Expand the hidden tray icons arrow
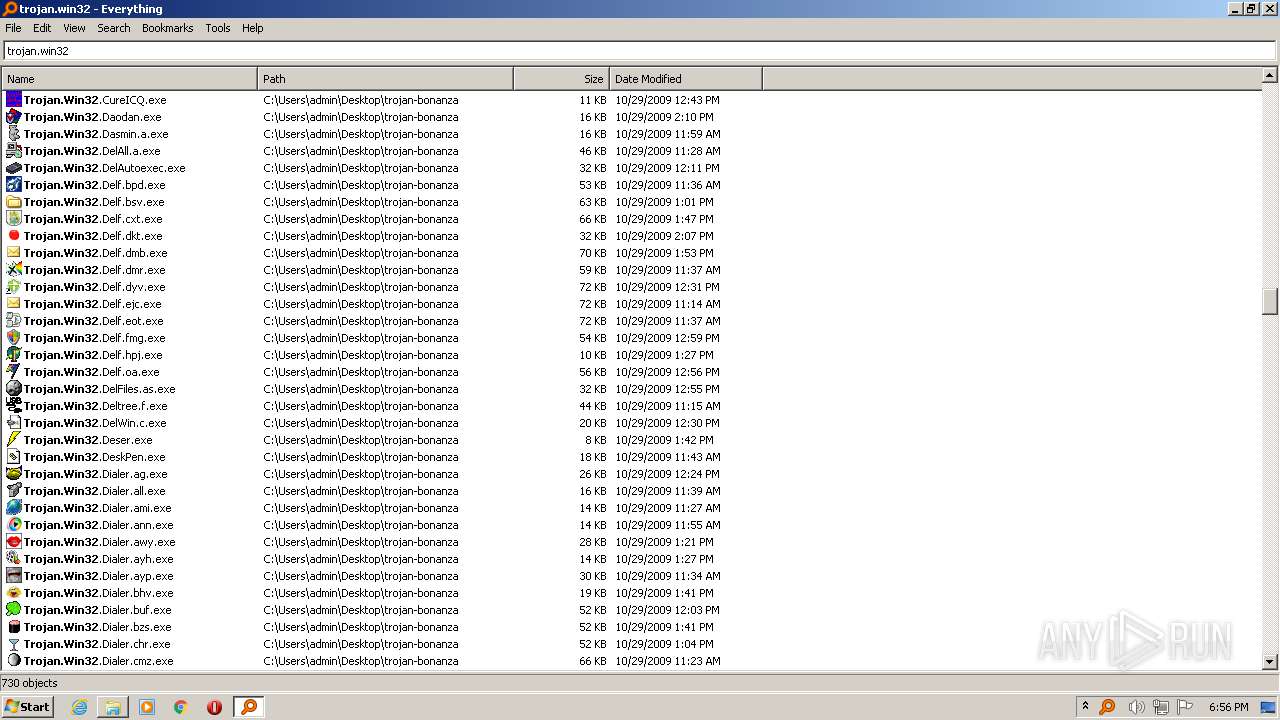 click(1085, 707)
